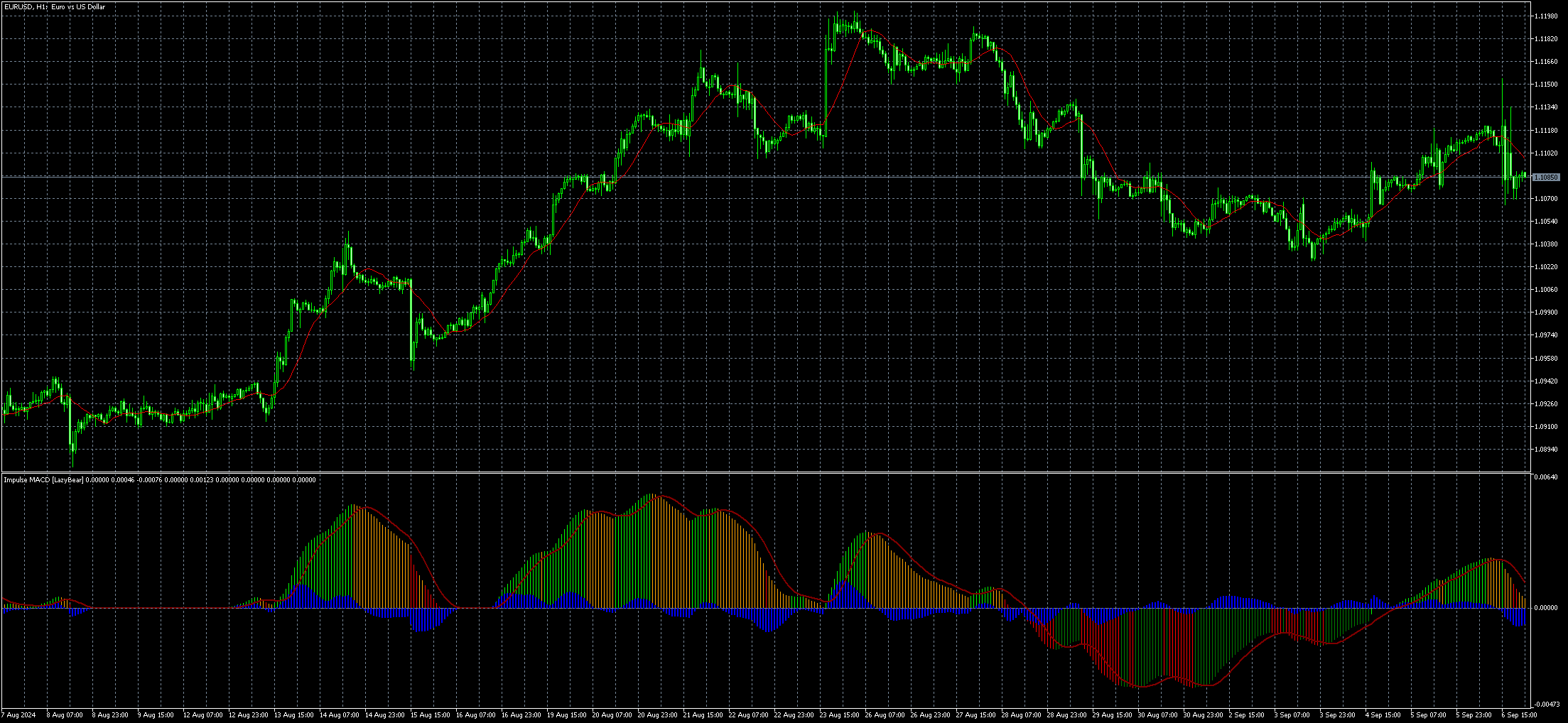Click the 16 Aug 23:00 time label
The image size is (1568, 723).
(x=521, y=715)
